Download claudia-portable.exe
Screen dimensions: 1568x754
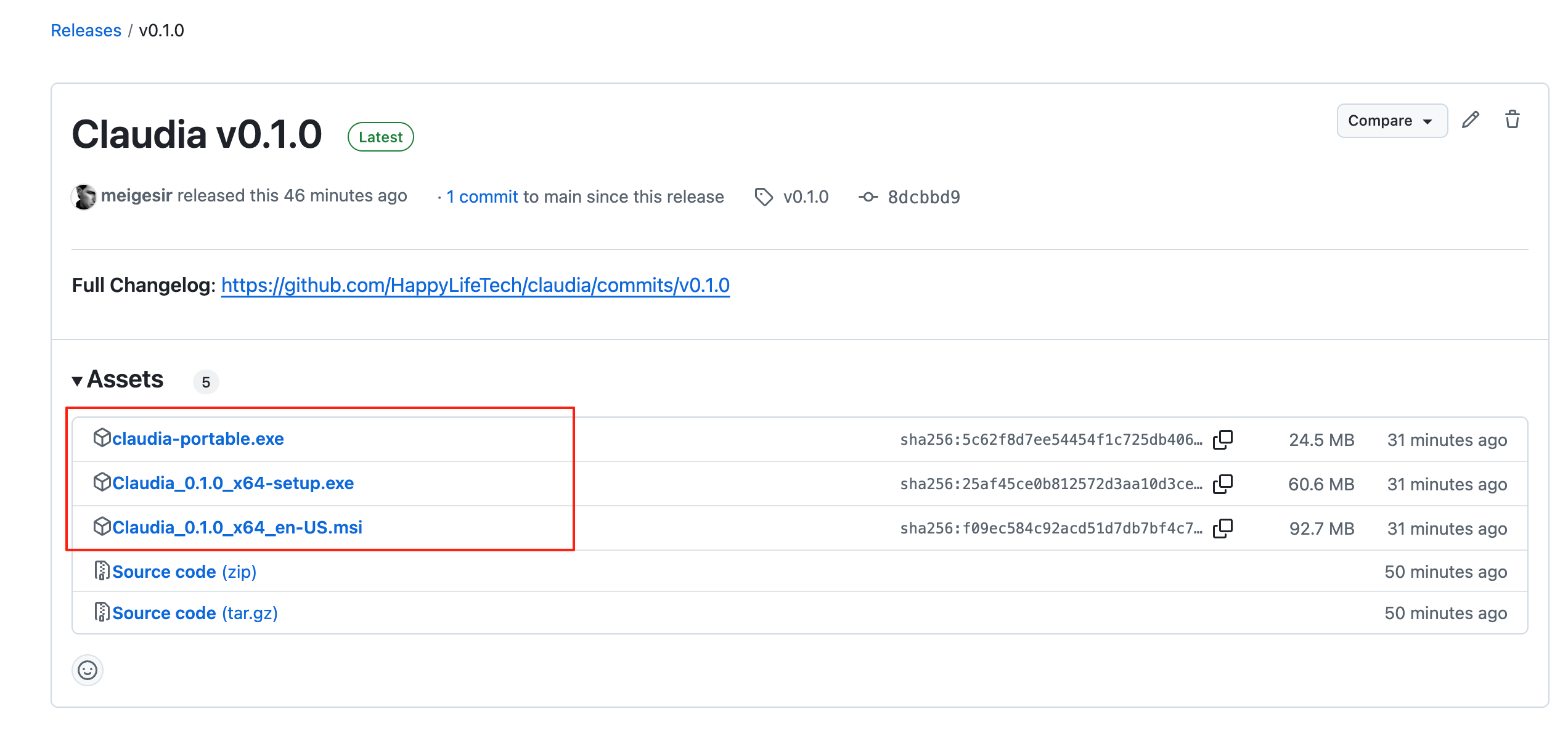pos(197,439)
